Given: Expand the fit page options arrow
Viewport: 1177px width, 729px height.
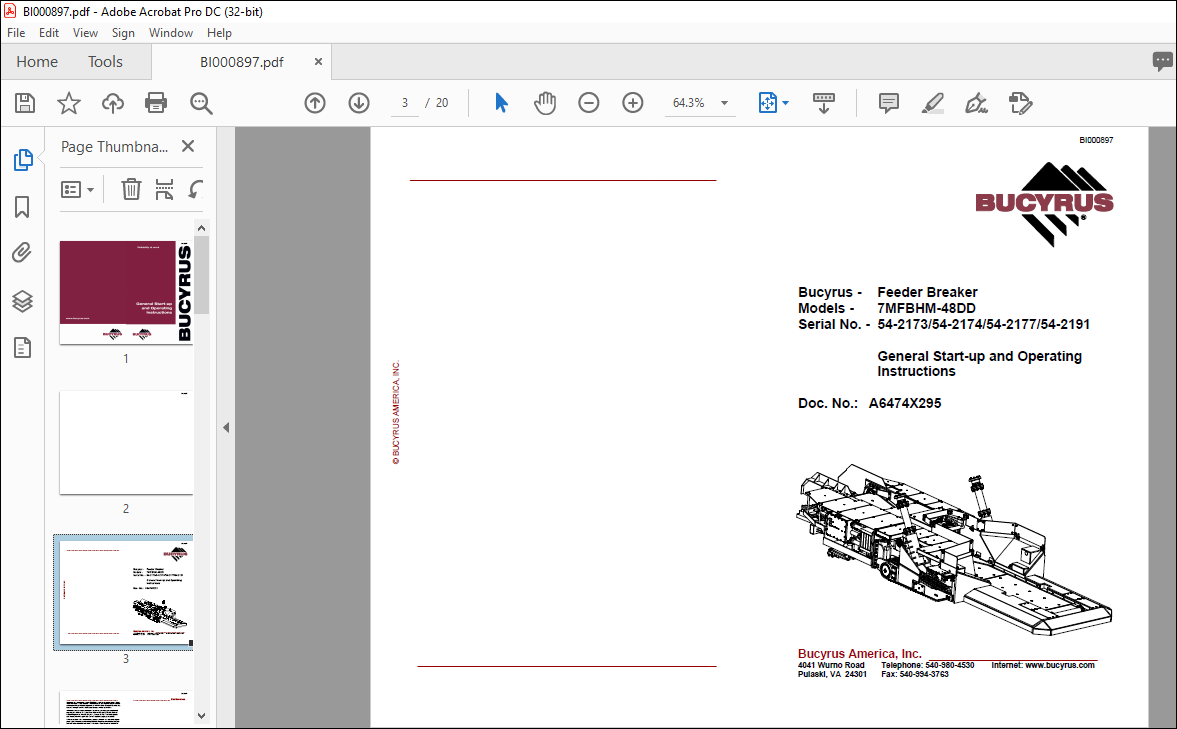Looking at the screenshot, I should 785,103.
